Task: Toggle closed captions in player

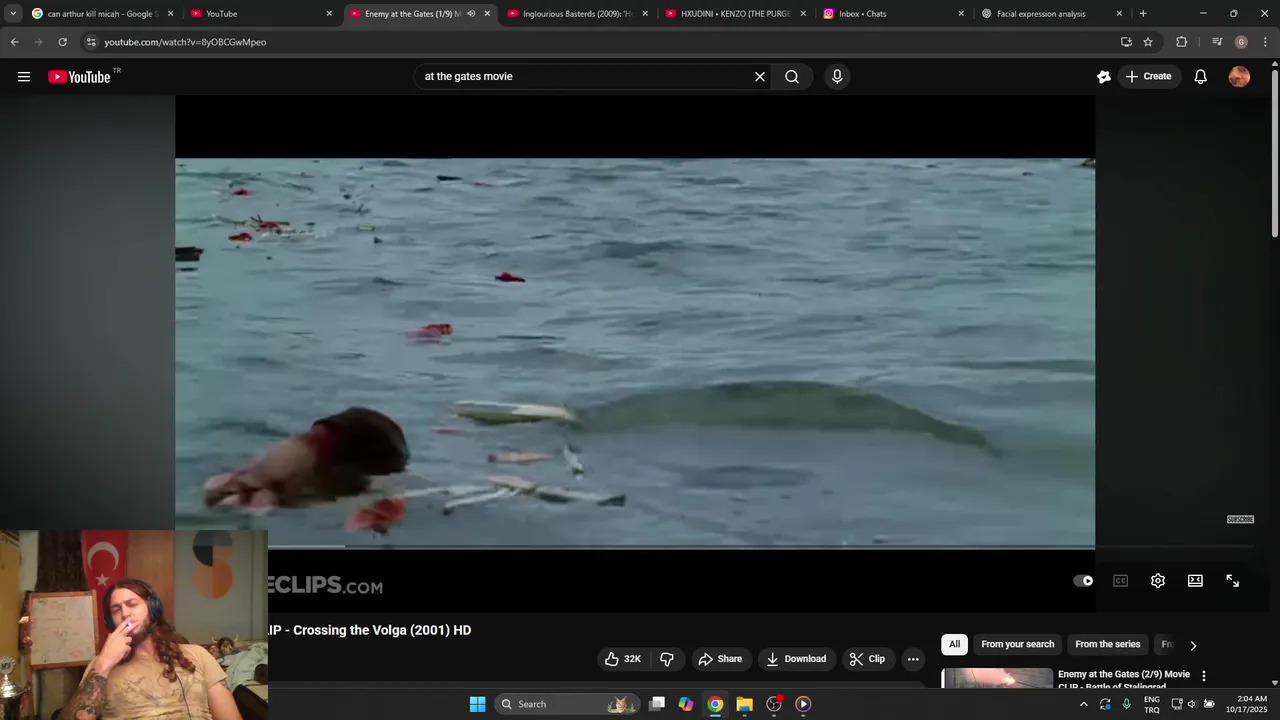Action: (1121, 581)
